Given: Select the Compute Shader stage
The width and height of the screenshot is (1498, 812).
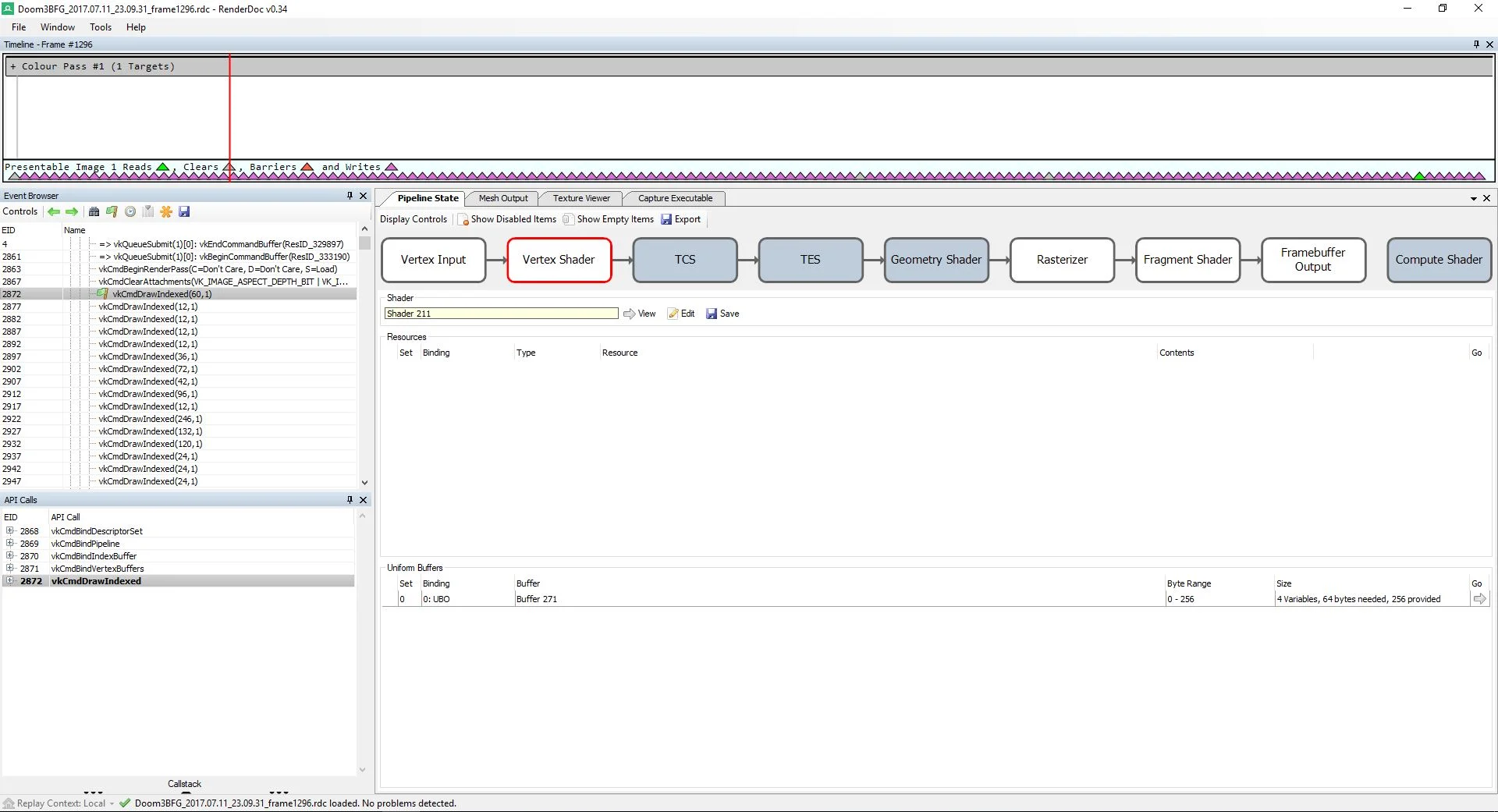Looking at the screenshot, I should (x=1439, y=260).
